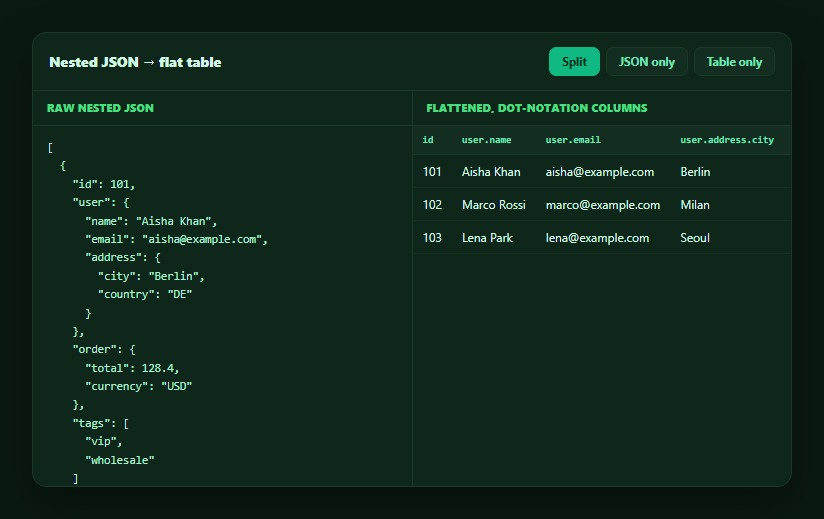
Task: Click the Seoul city cell
Action: [x=695, y=238]
